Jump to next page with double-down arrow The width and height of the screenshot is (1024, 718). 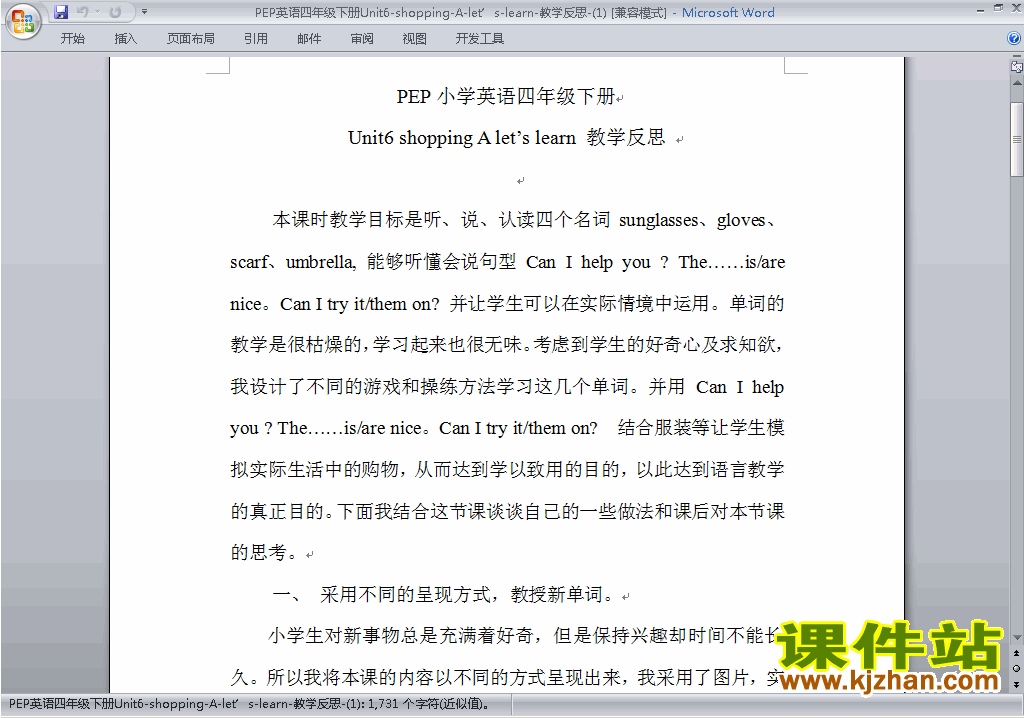coord(1016,684)
